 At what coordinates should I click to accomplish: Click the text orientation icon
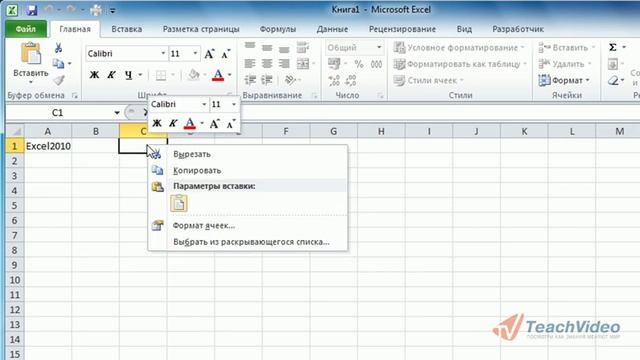coord(290,80)
